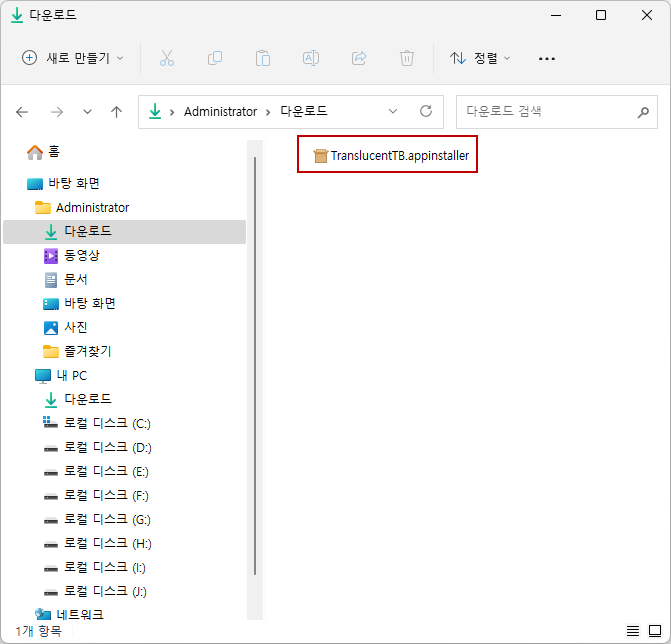Screen dimensions: 671x644
Task: Open 홈 (Home) in the sidebar
Action: pyautogui.click(x=43, y=152)
